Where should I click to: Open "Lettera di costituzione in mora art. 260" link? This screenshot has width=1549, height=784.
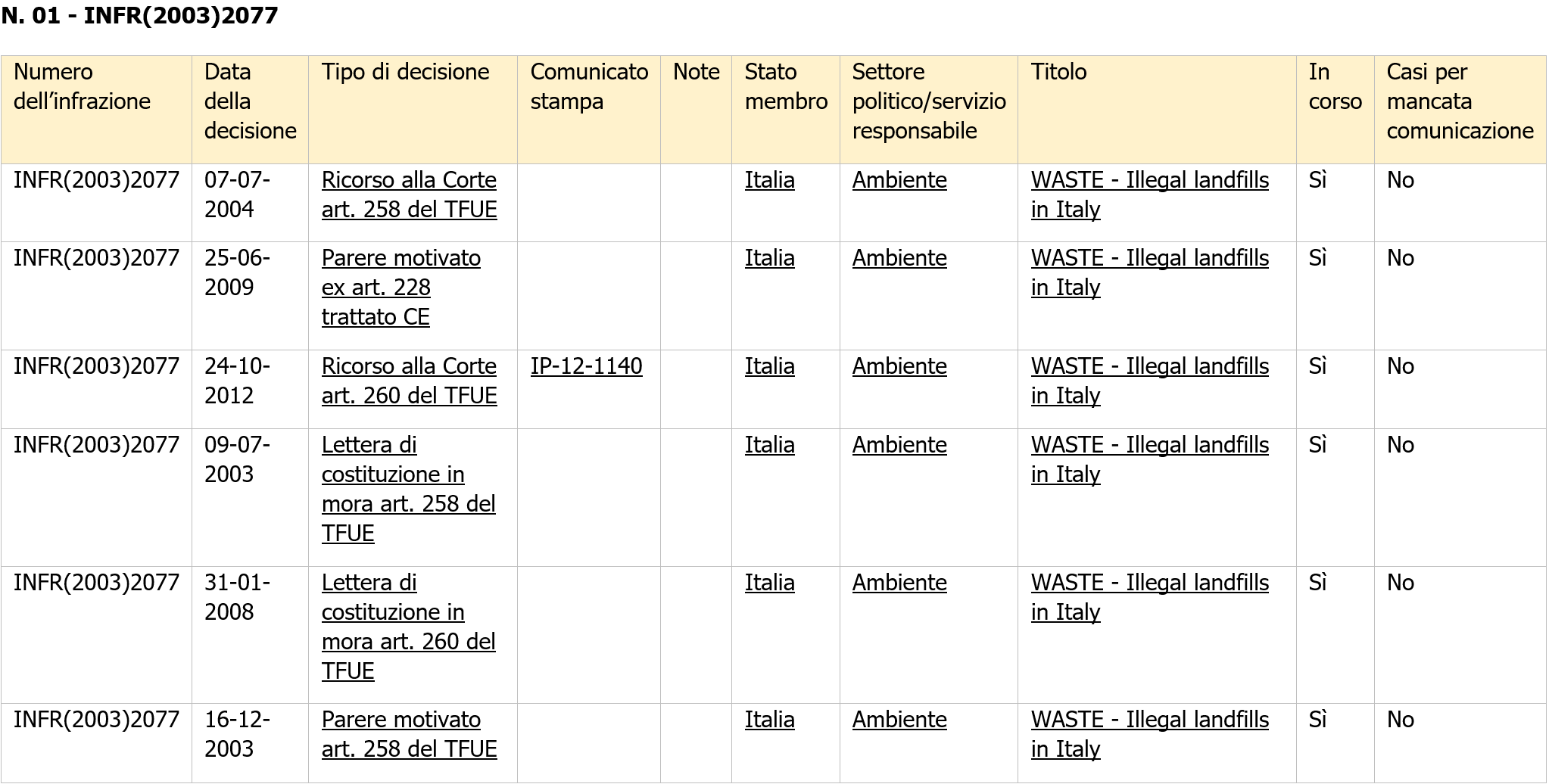point(408,627)
